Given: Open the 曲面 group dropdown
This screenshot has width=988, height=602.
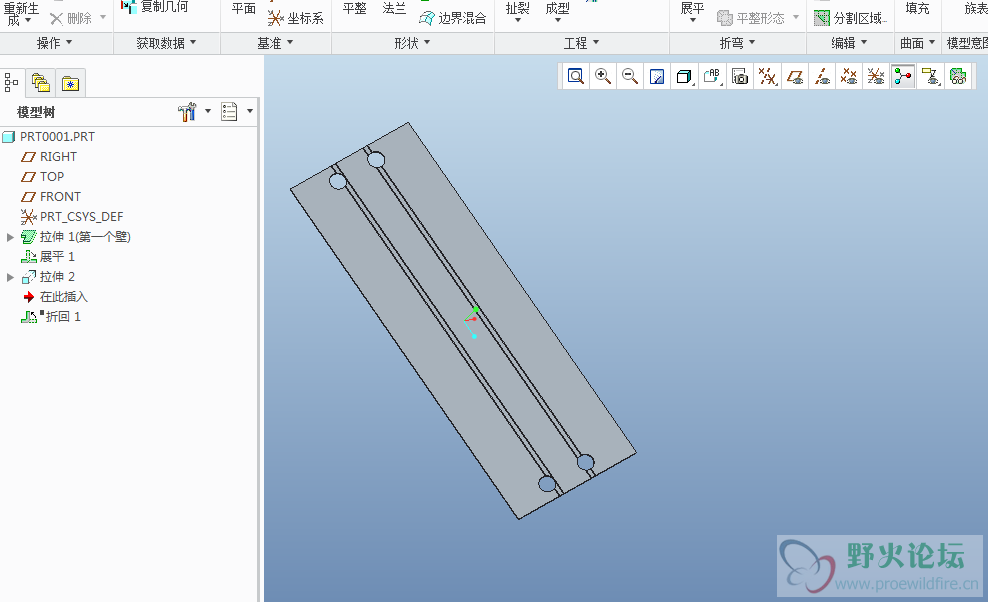Looking at the screenshot, I should (x=917, y=43).
